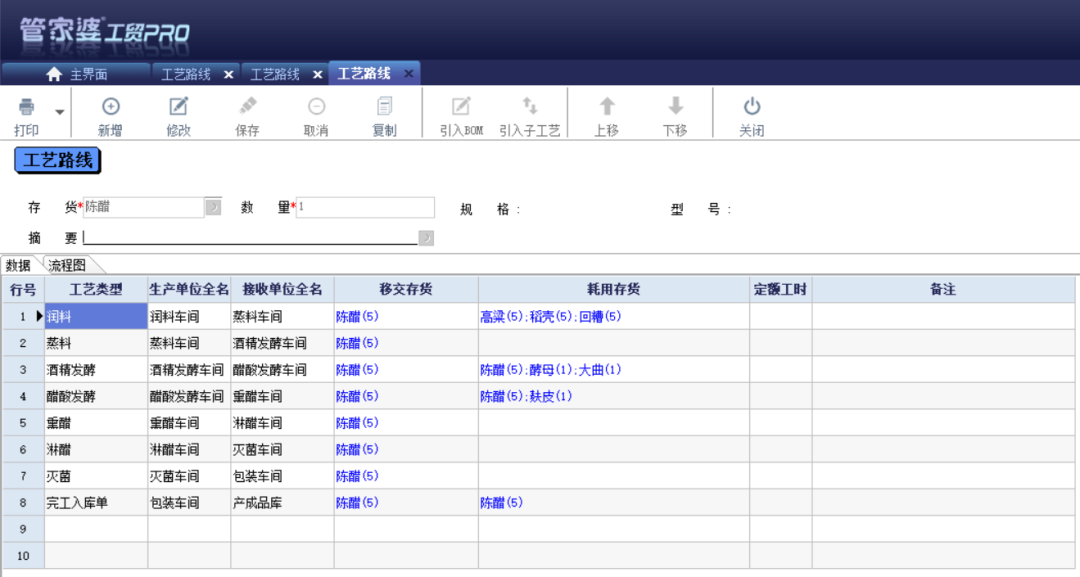The width and height of the screenshot is (1080, 577).
Task: Click the 新增 (Add) toolbar icon
Action: point(111,112)
